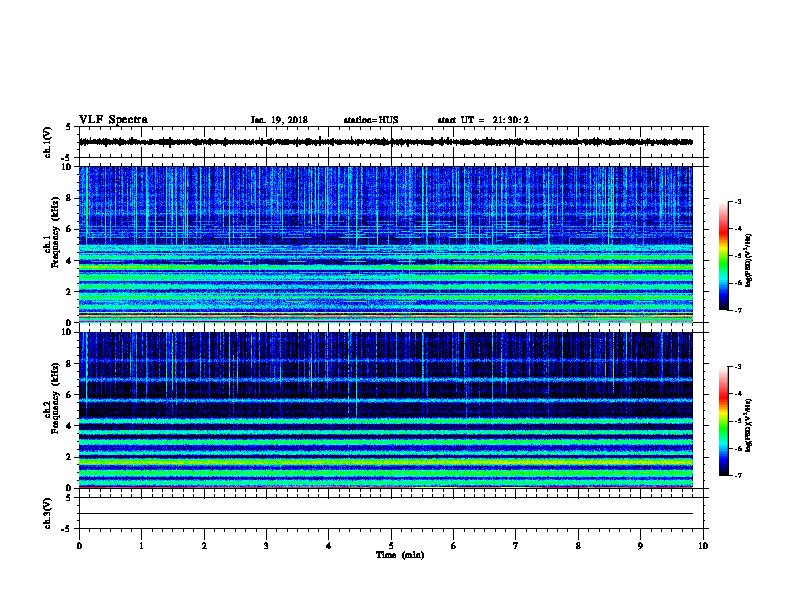792x612 pixels.
Task: Click the "ch.3(V)" axis label
Action: (x=47, y=514)
